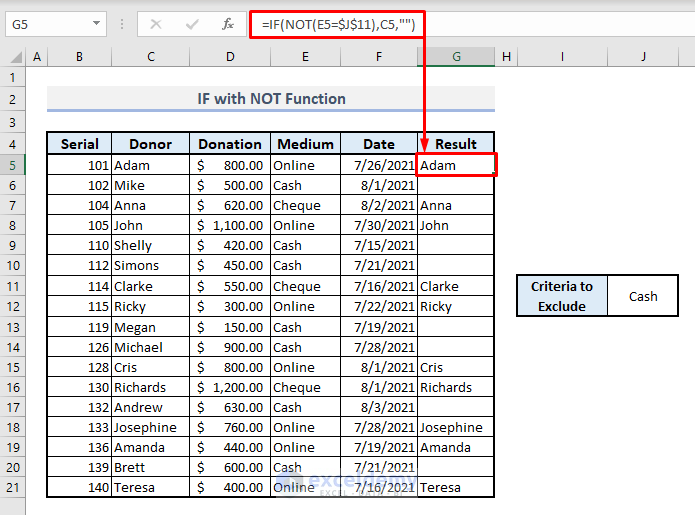Select donor cell 'Mike'
Image resolution: width=695 pixels, height=515 pixels.
coord(151,185)
